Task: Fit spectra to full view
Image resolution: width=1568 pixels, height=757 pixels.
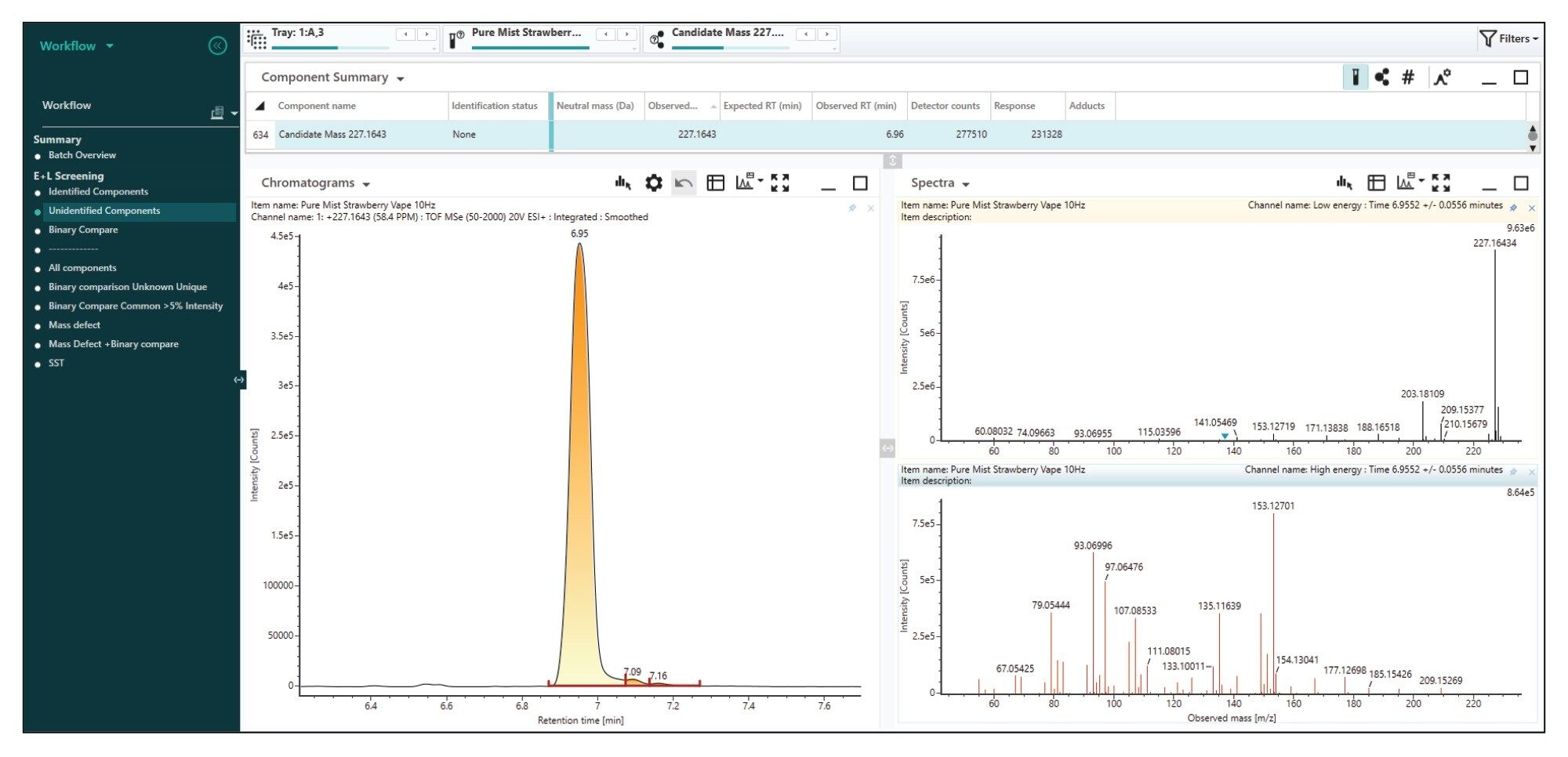Action: coord(1441,183)
